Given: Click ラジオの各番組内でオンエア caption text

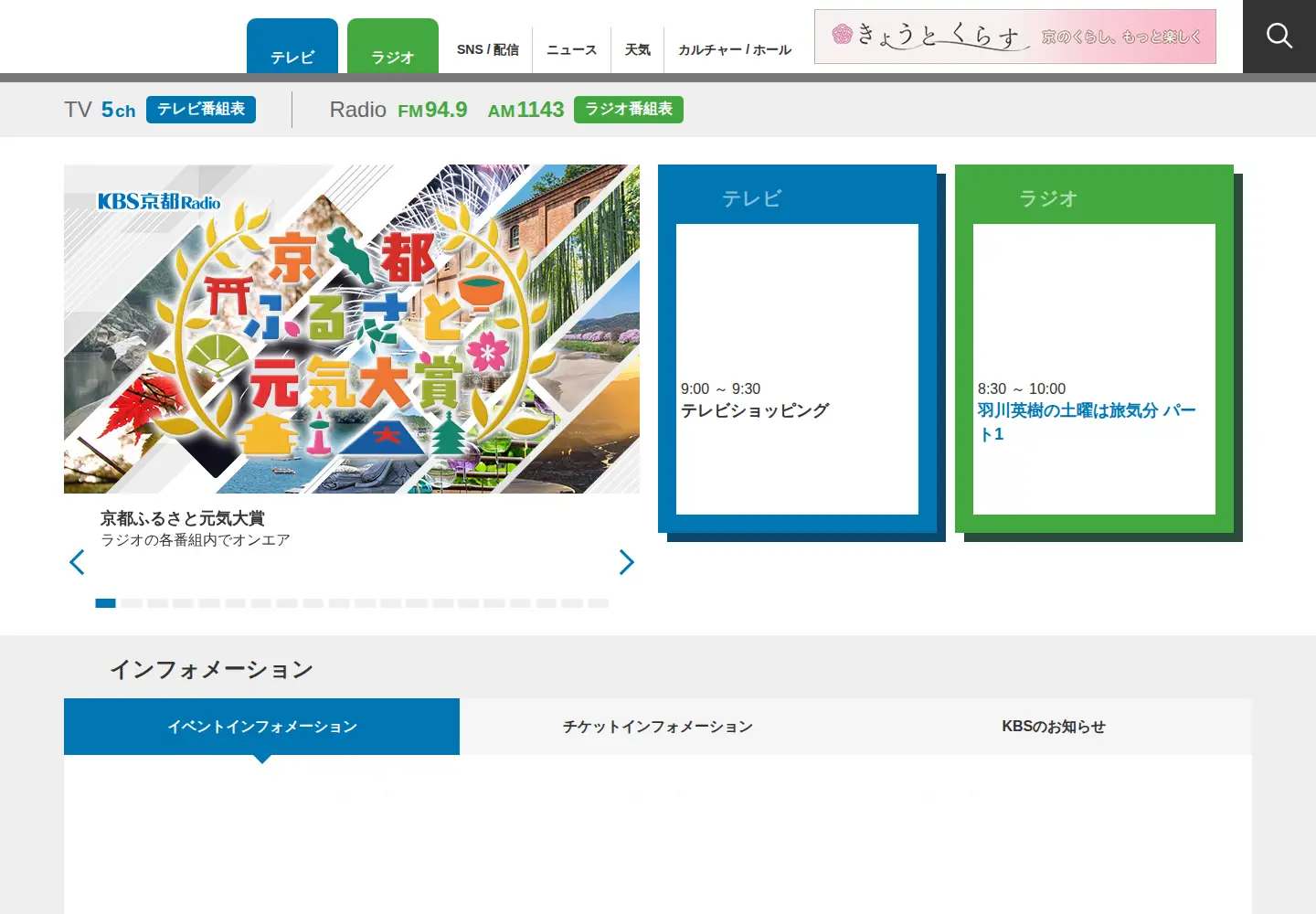Looking at the screenshot, I should tap(196, 540).
